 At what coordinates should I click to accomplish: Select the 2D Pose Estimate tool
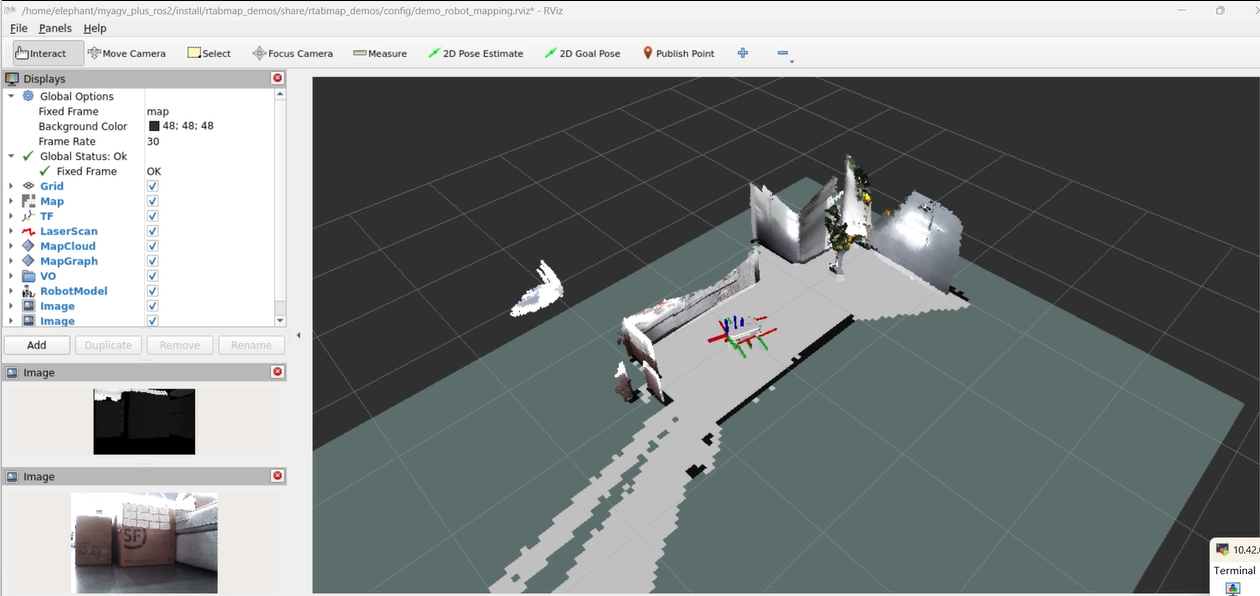[x=475, y=53]
